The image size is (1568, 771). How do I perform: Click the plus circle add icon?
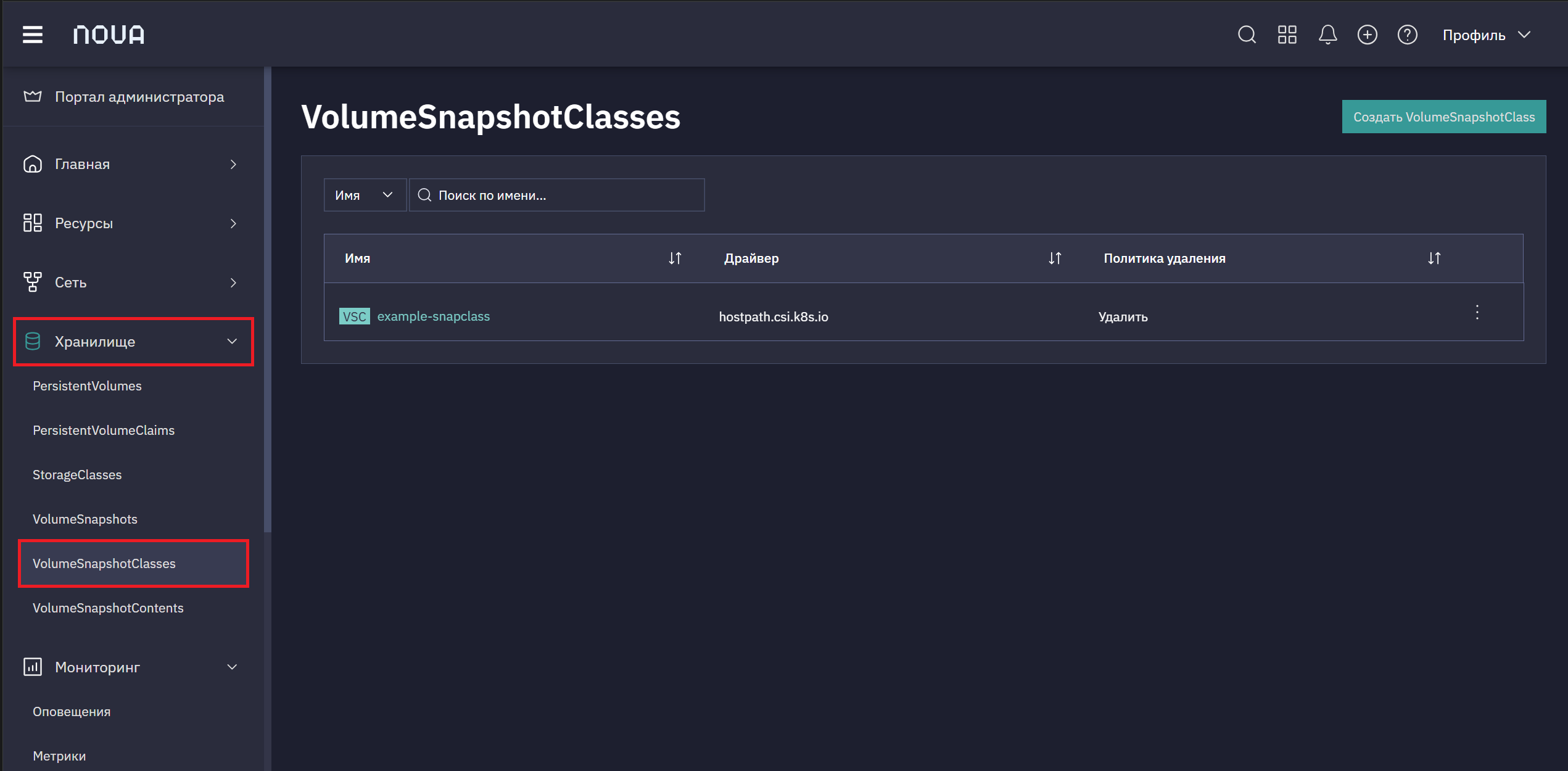[x=1367, y=35]
